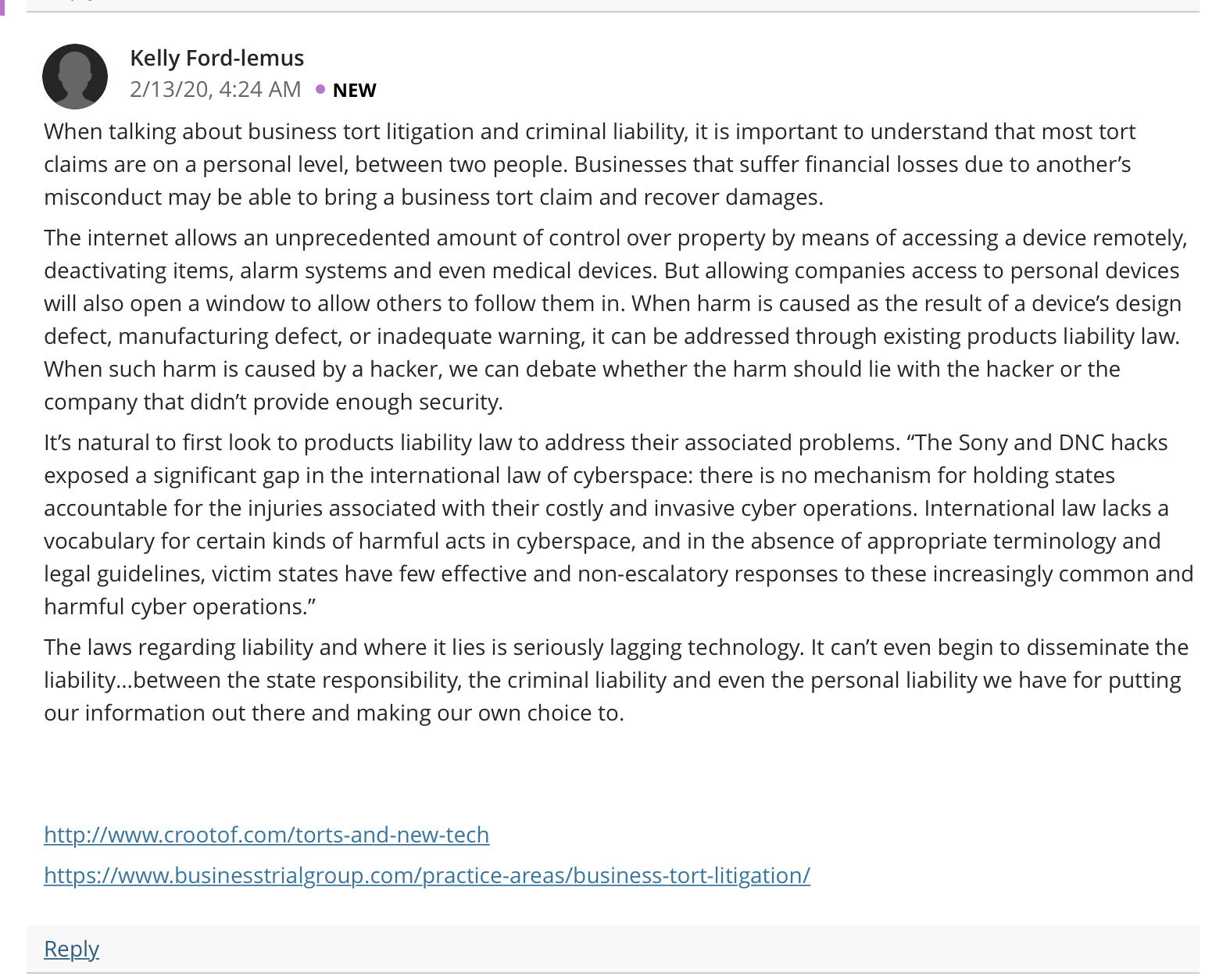Click the paragraph starting 'When talking about business tort'
1230x980 pixels.
[x=590, y=164]
